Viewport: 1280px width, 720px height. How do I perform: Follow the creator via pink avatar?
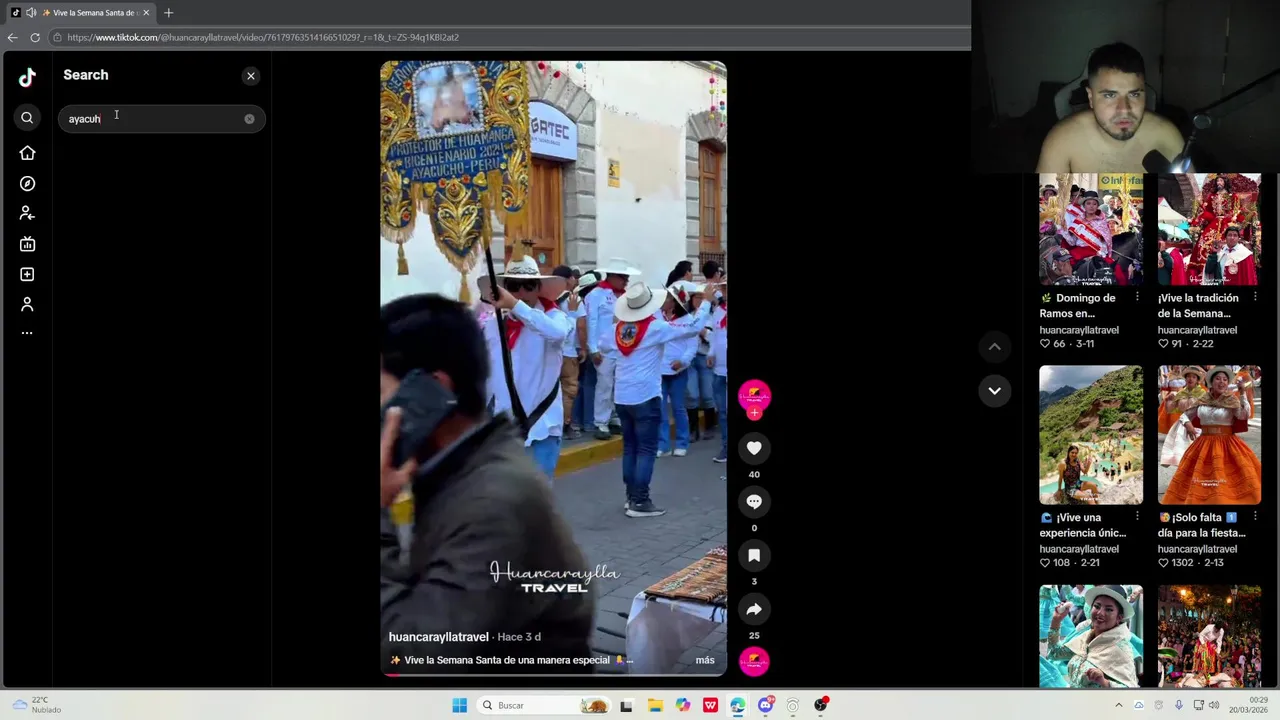coord(754,397)
